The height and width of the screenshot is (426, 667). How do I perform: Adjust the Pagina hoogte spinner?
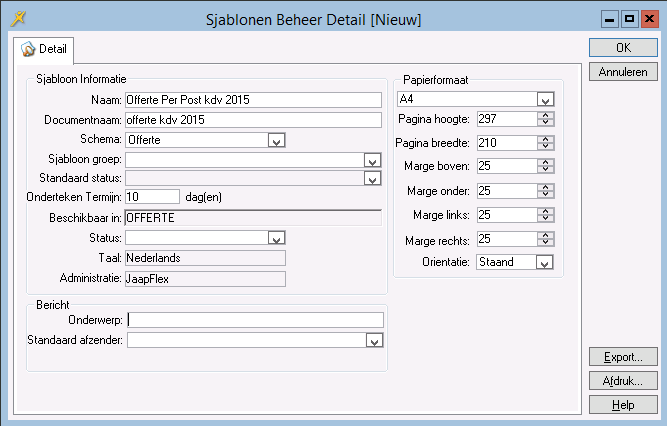tap(545, 119)
